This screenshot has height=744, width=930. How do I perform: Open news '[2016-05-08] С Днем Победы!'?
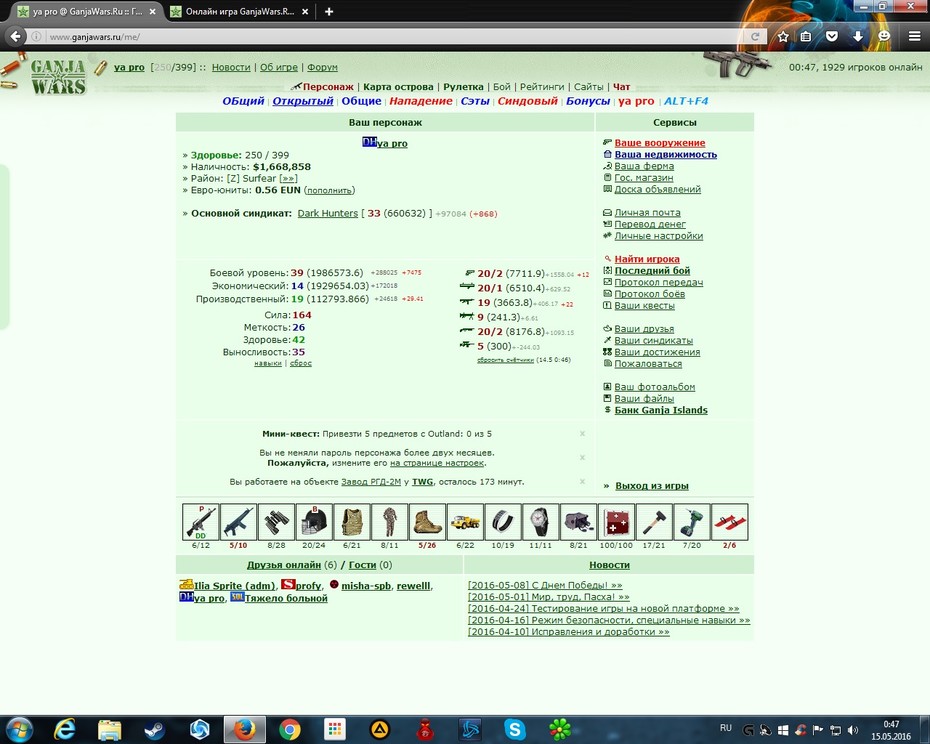point(544,585)
